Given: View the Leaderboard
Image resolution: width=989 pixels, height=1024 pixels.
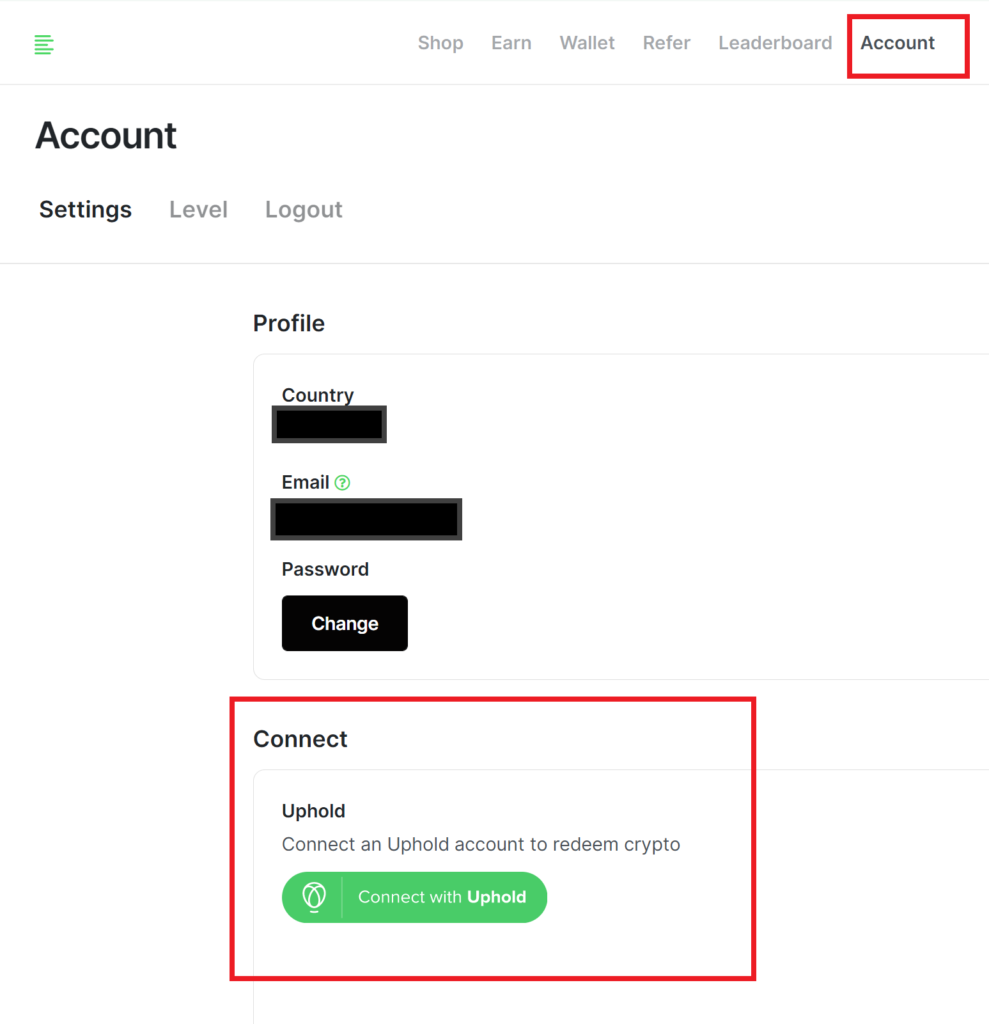Looking at the screenshot, I should pos(775,43).
